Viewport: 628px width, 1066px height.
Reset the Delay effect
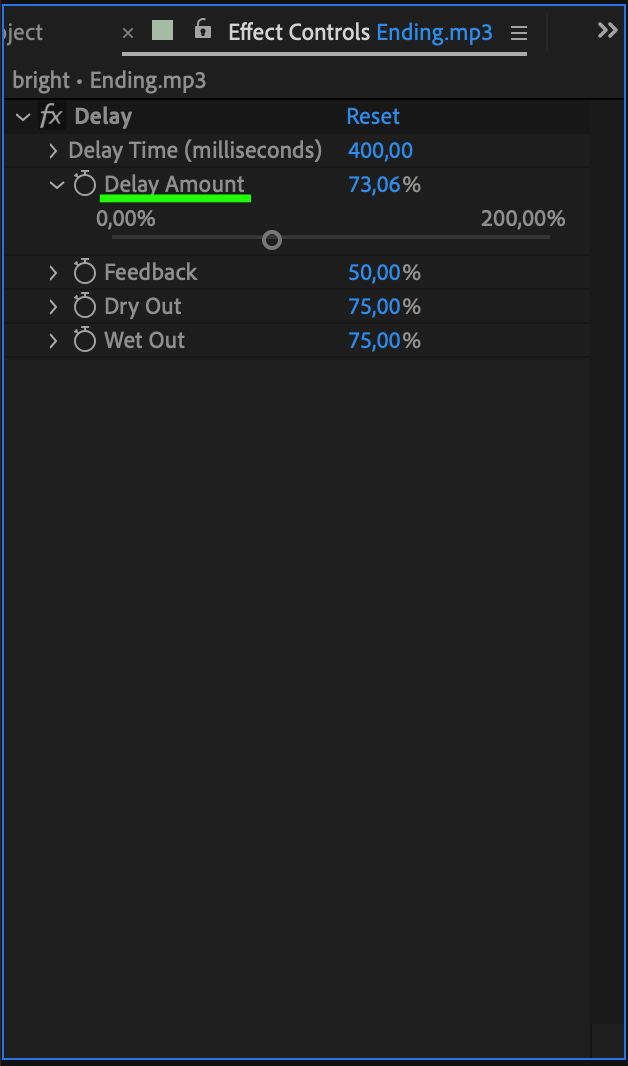tap(373, 117)
